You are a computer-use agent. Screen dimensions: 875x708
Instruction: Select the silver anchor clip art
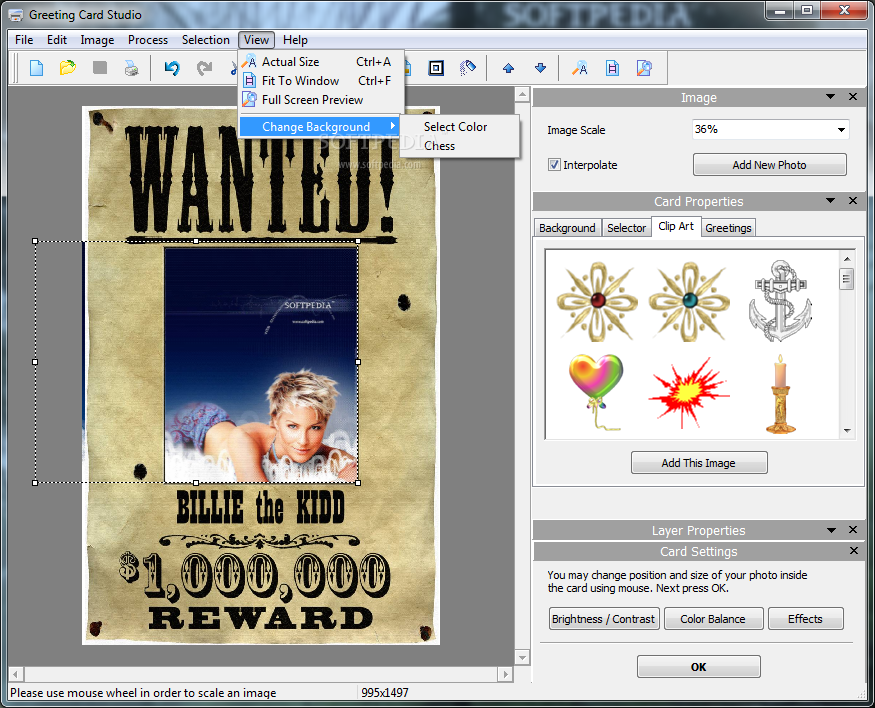[780, 301]
